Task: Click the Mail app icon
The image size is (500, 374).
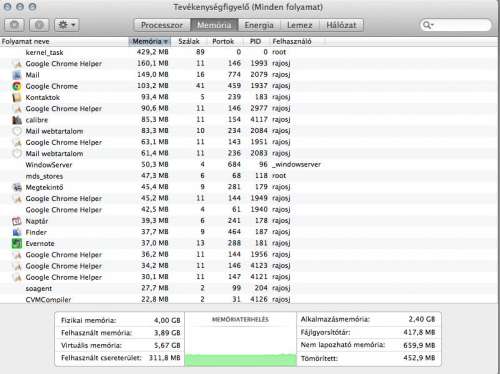Action: click(x=17, y=75)
